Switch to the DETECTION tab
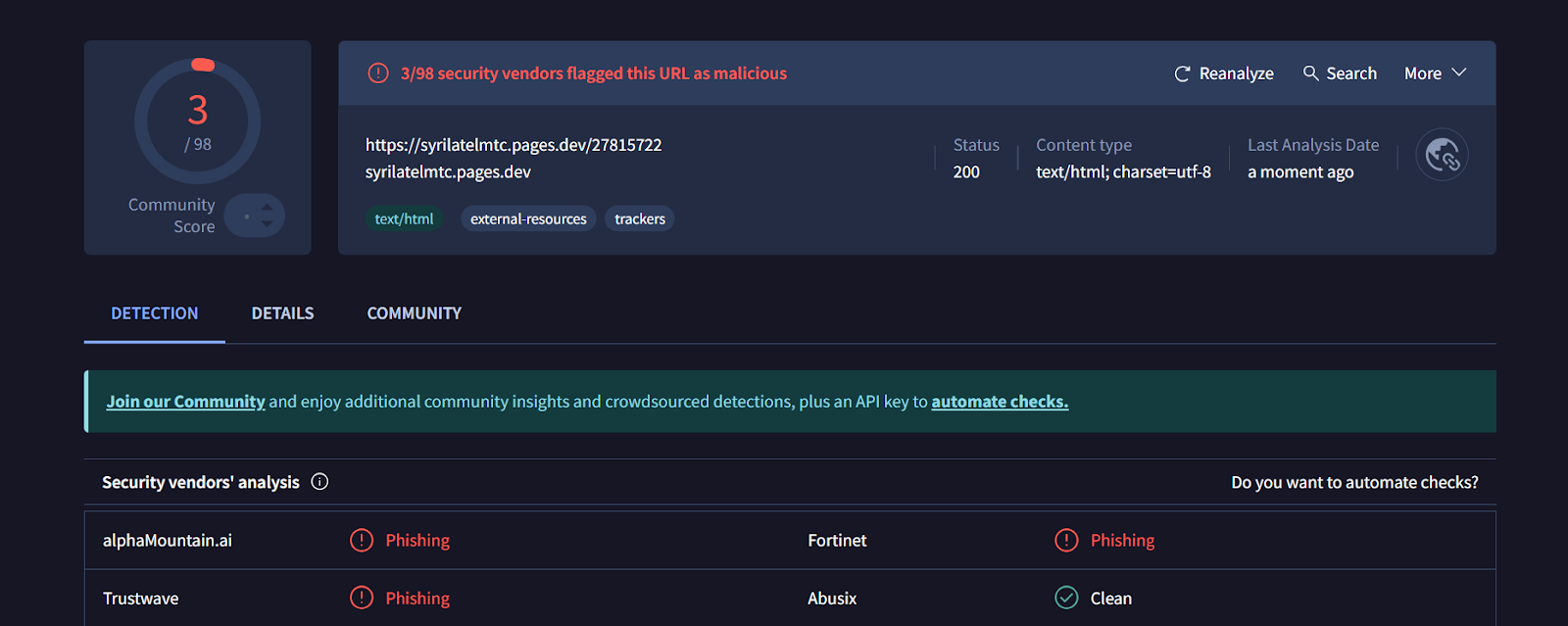Screen dimensions: 1568x626 [155, 313]
